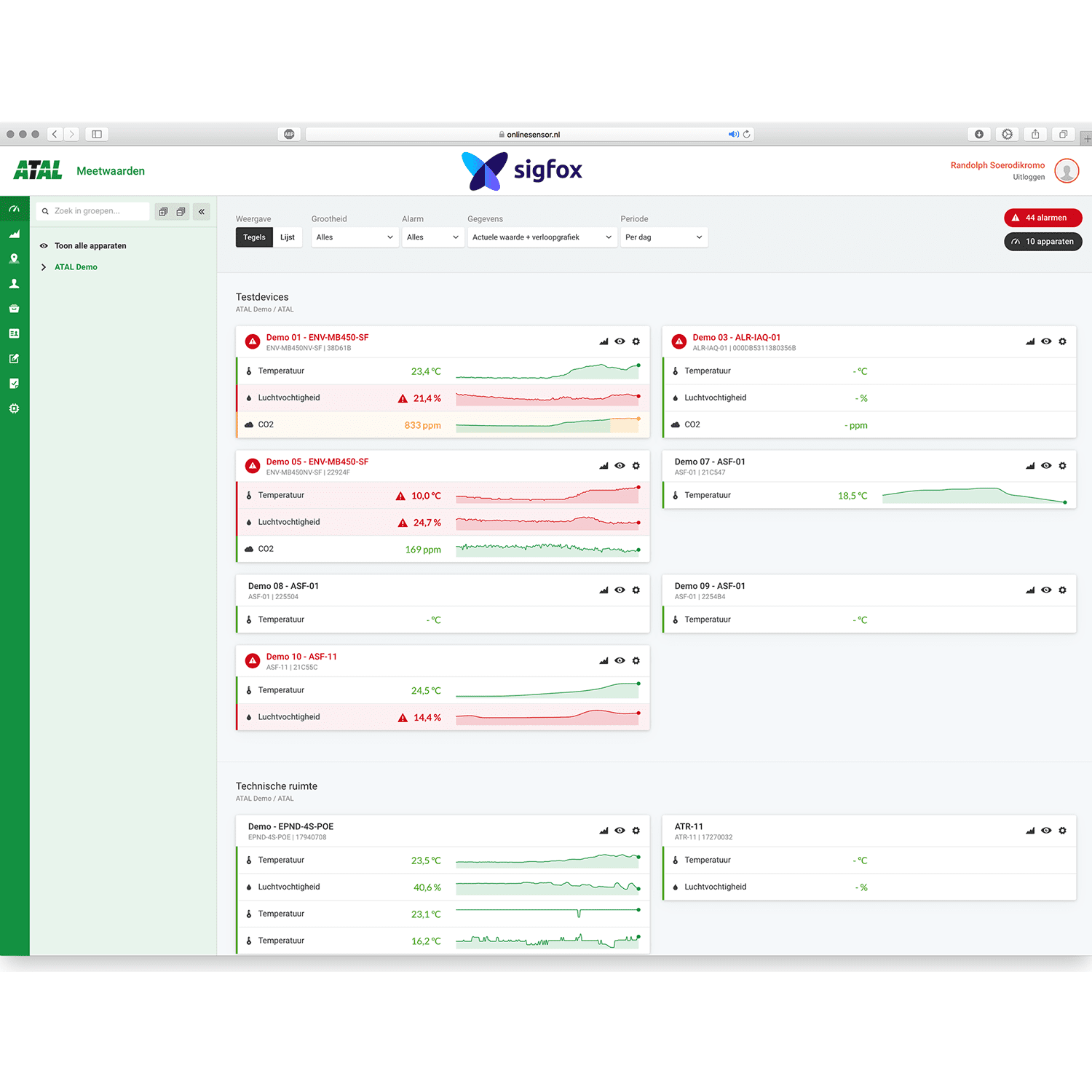Collapse the groups panel with double chevron
This screenshot has width=1092, height=1092.
[202, 212]
